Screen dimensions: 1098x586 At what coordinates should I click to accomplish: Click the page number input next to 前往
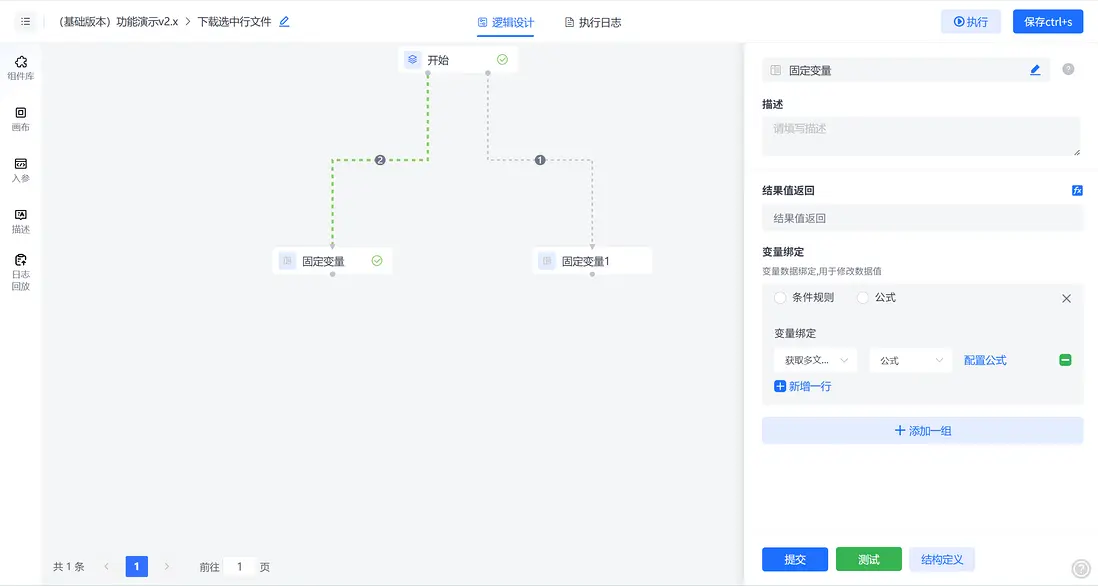[239, 566]
